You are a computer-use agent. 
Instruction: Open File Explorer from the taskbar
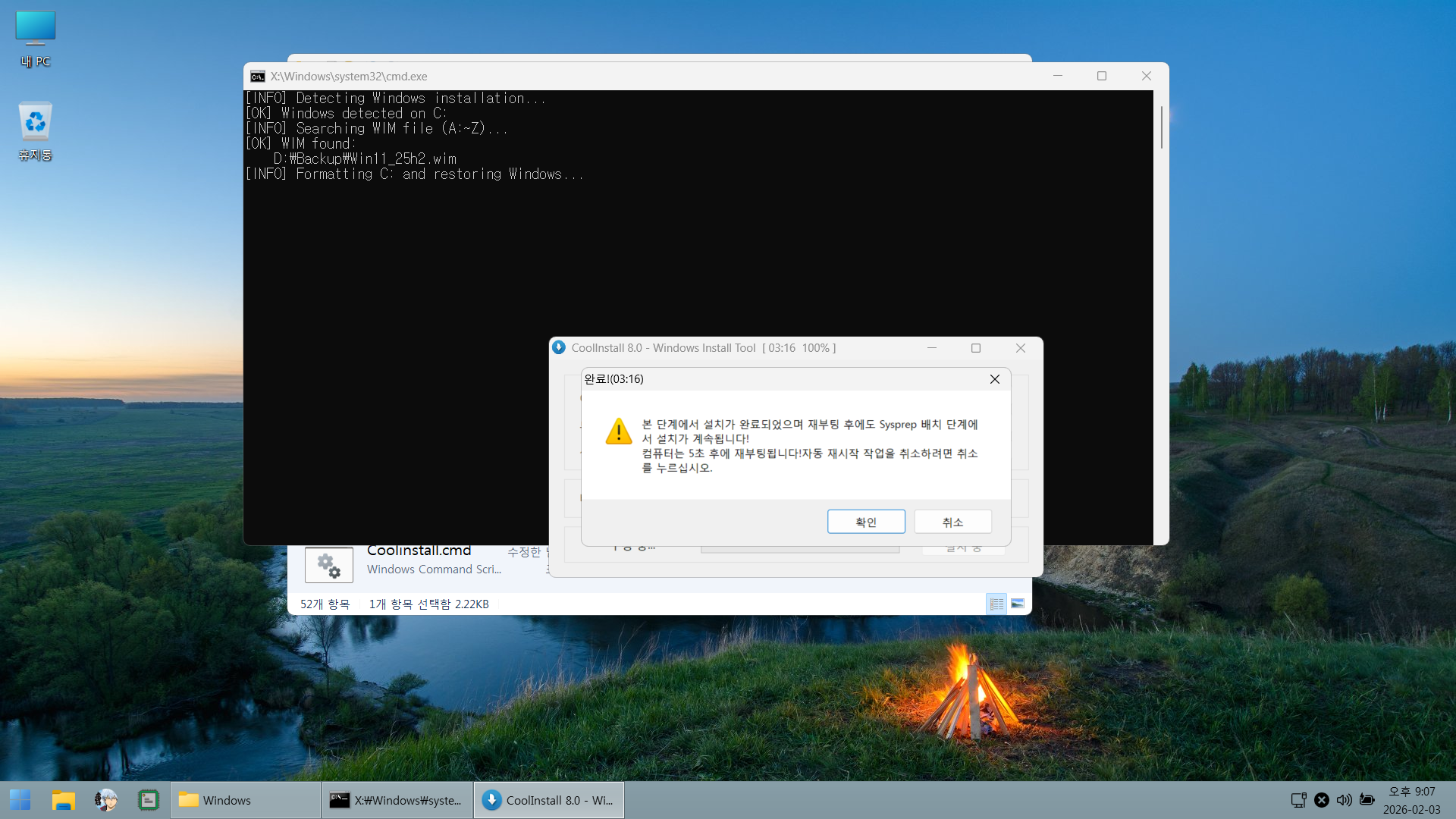(x=64, y=800)
